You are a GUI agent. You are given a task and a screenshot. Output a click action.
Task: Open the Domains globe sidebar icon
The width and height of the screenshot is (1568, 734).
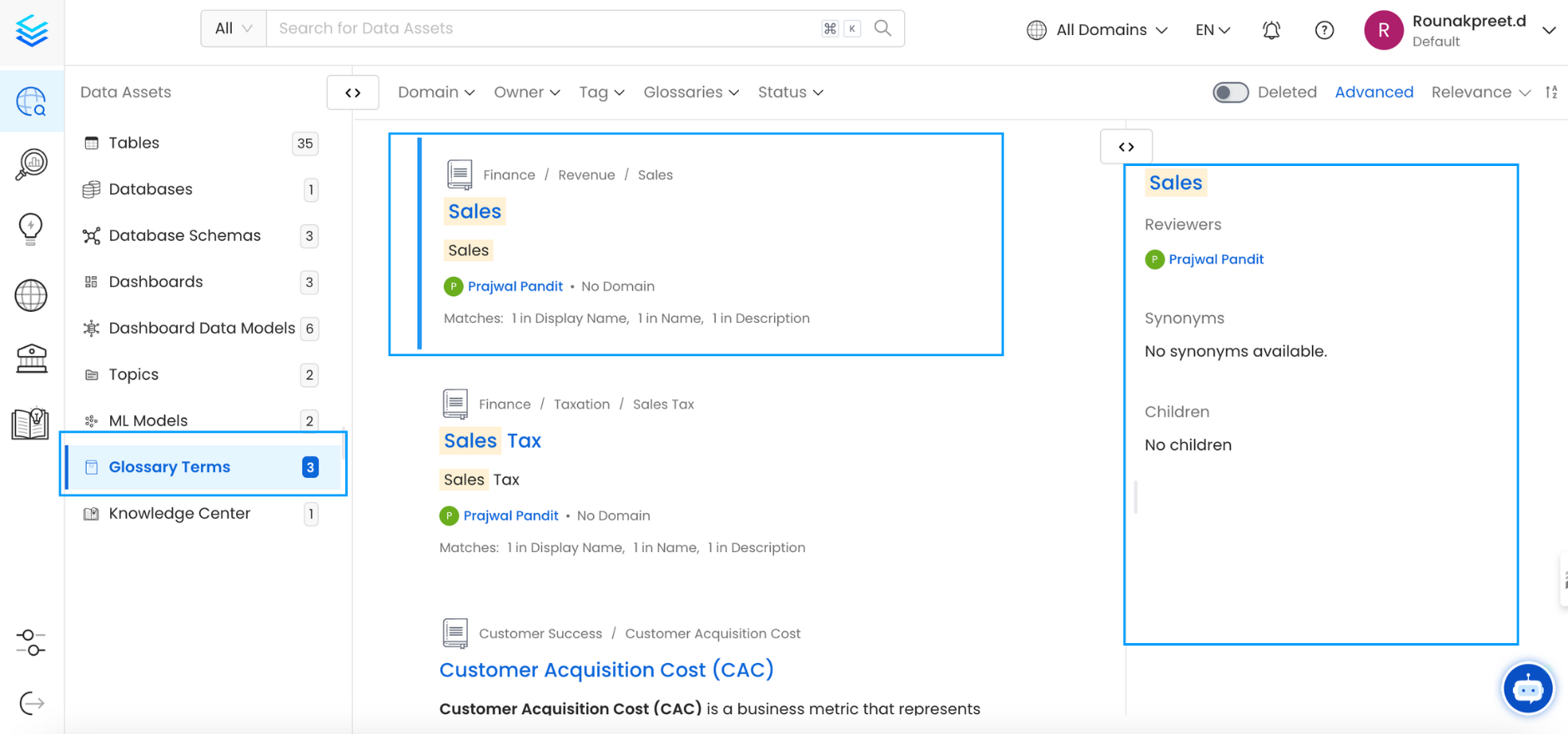pos(31,295)
